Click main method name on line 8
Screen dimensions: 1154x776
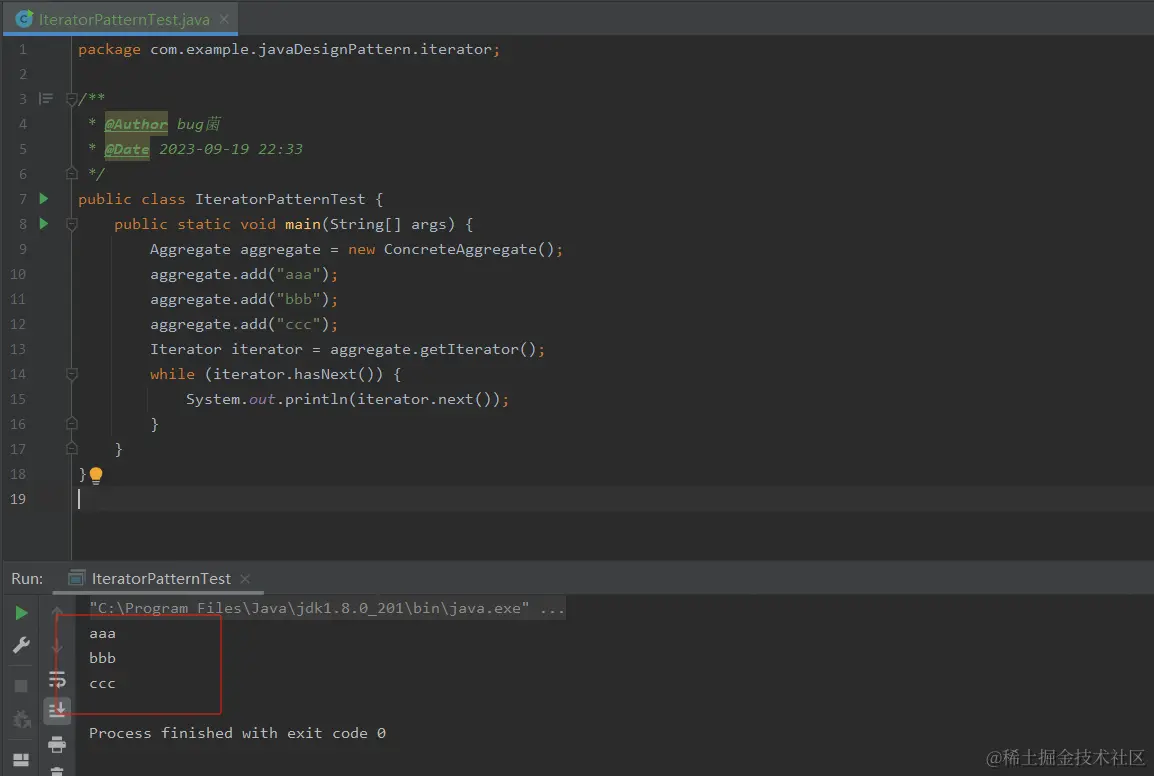pos(302,224)
